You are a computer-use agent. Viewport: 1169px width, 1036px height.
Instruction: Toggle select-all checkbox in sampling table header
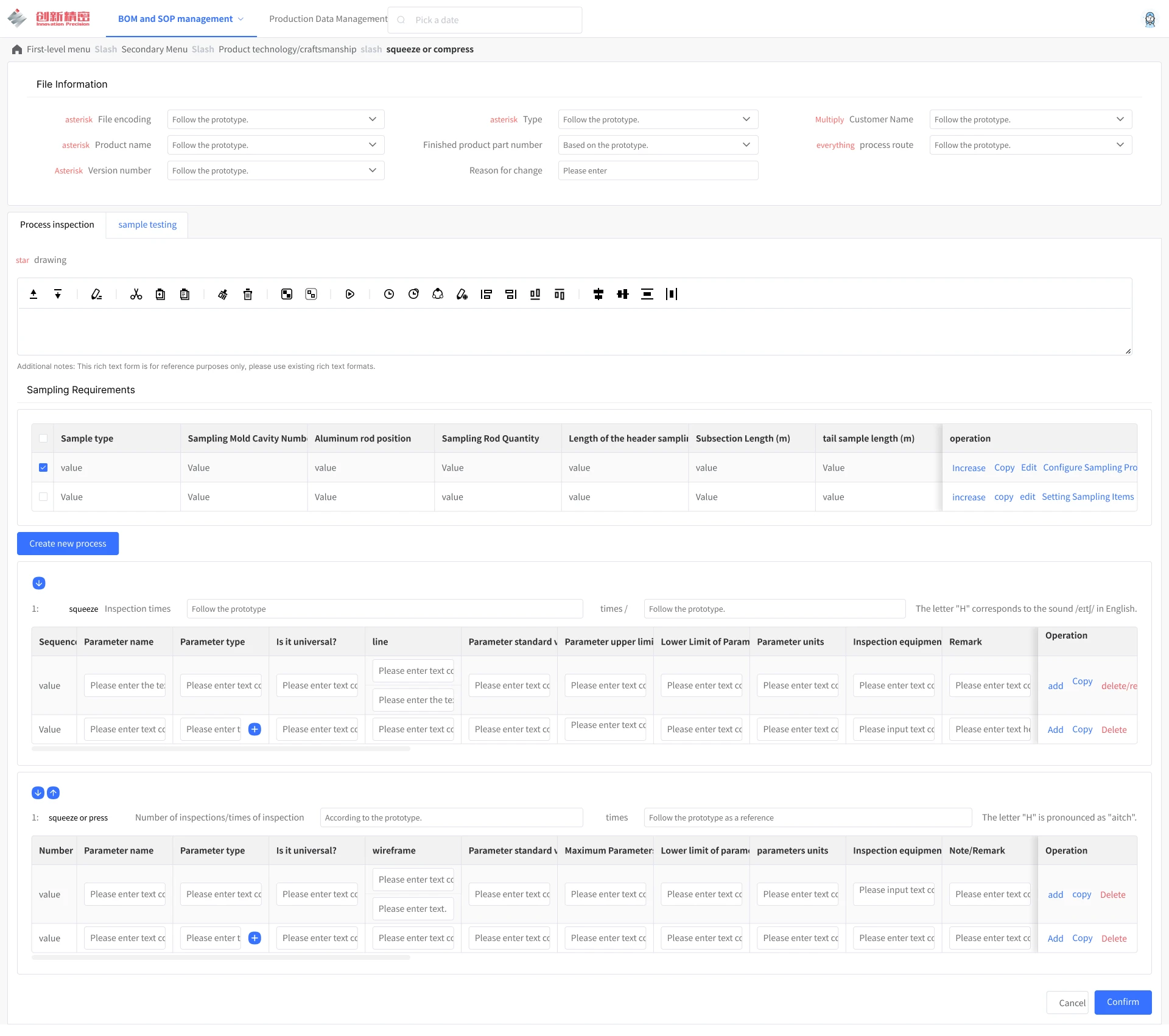tap(43, 438)
